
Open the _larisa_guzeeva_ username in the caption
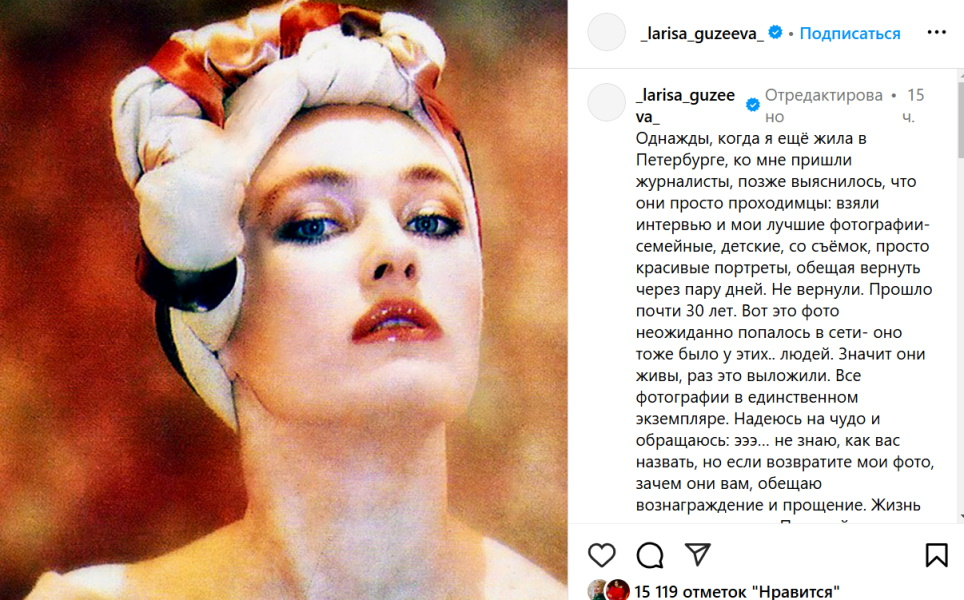(x=685, y=106)
